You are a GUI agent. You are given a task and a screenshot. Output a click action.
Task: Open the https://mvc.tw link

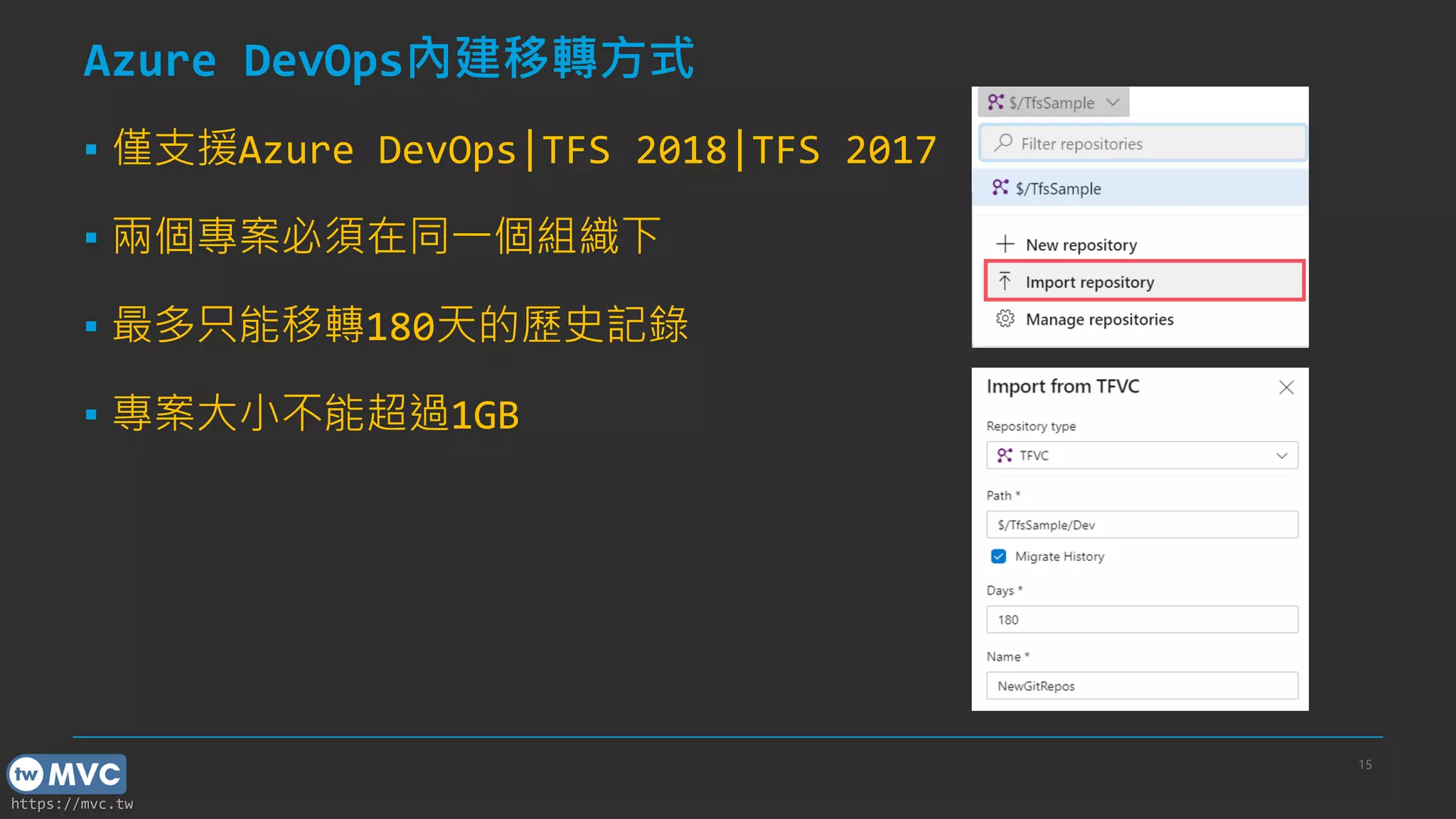coord(72,804)
